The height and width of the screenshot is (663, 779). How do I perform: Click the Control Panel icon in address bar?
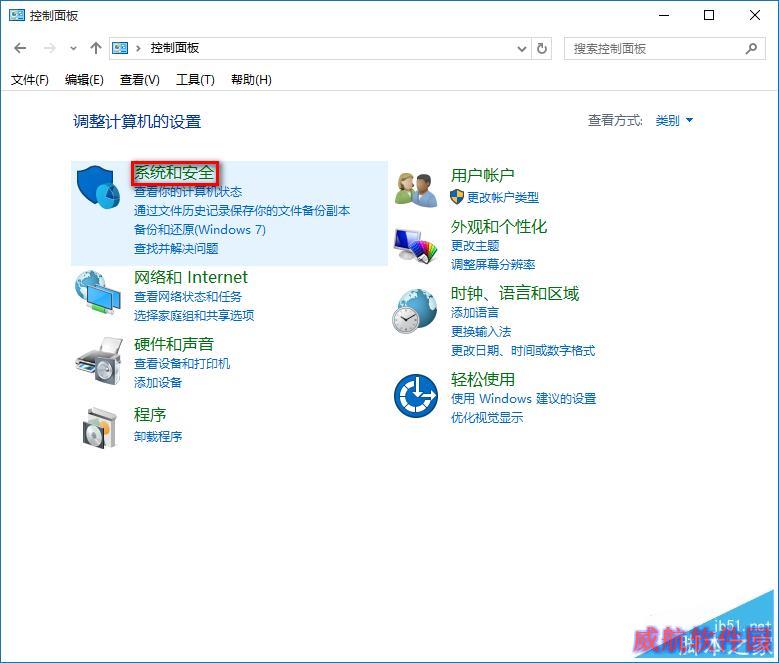(x=120, y=48)
